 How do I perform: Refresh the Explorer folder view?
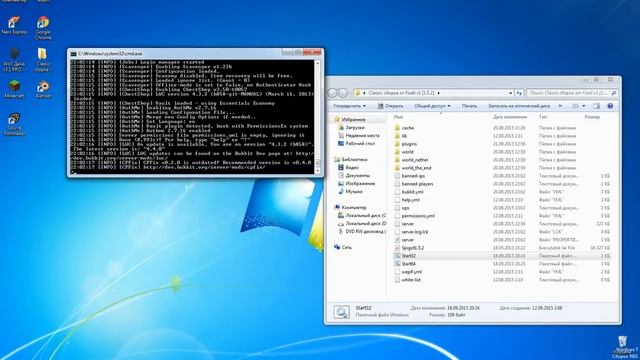[519, 93]
